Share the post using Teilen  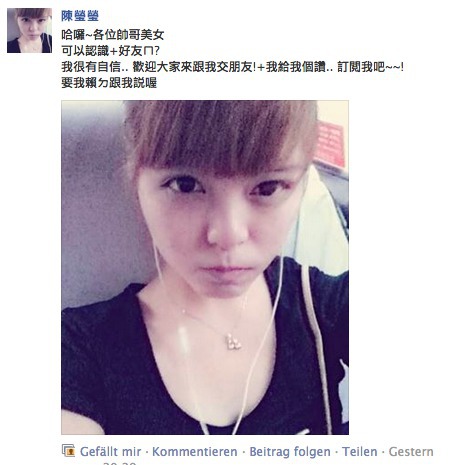[x=360, y=452]
